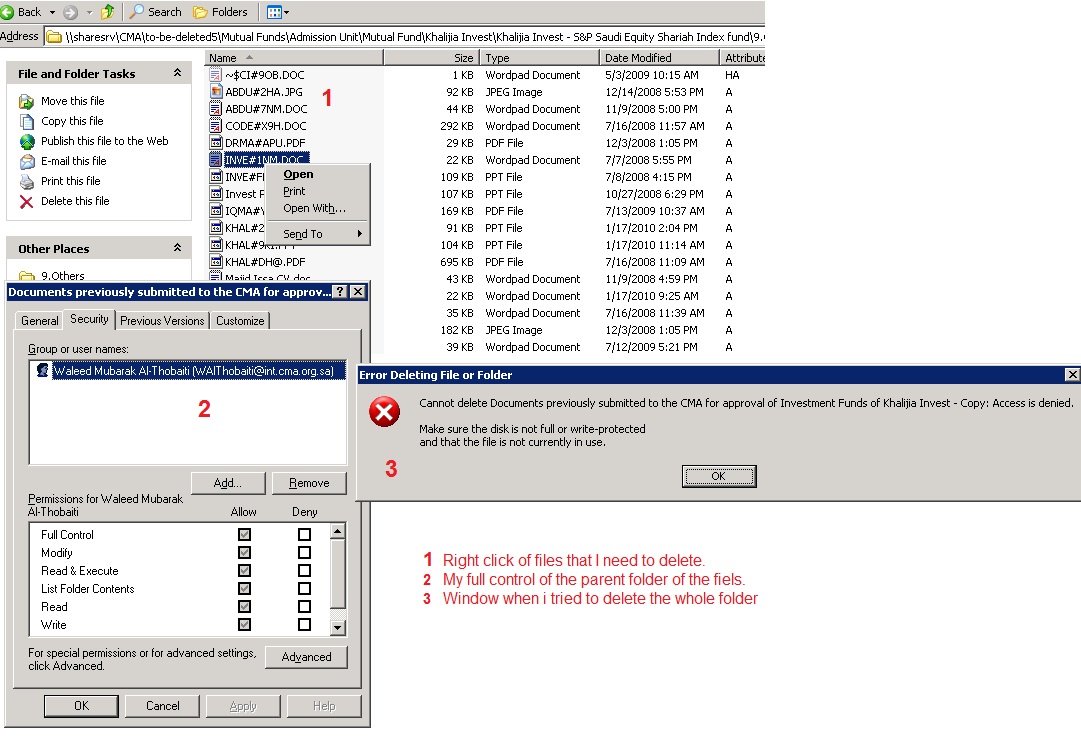Select the DRMA#APU.PDF file icon
The height and width of the screenshot is (750, 1081).
point(216,143)
